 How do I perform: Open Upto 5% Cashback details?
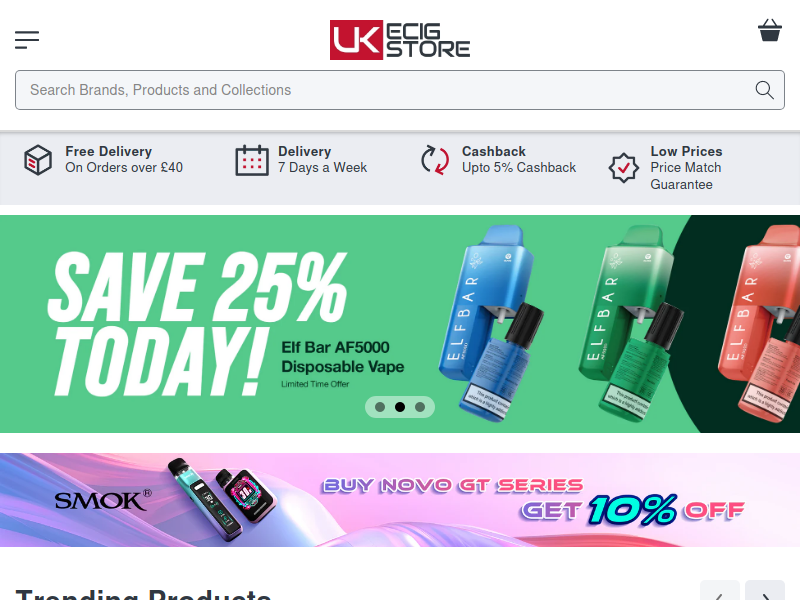(x=519, y=159)
